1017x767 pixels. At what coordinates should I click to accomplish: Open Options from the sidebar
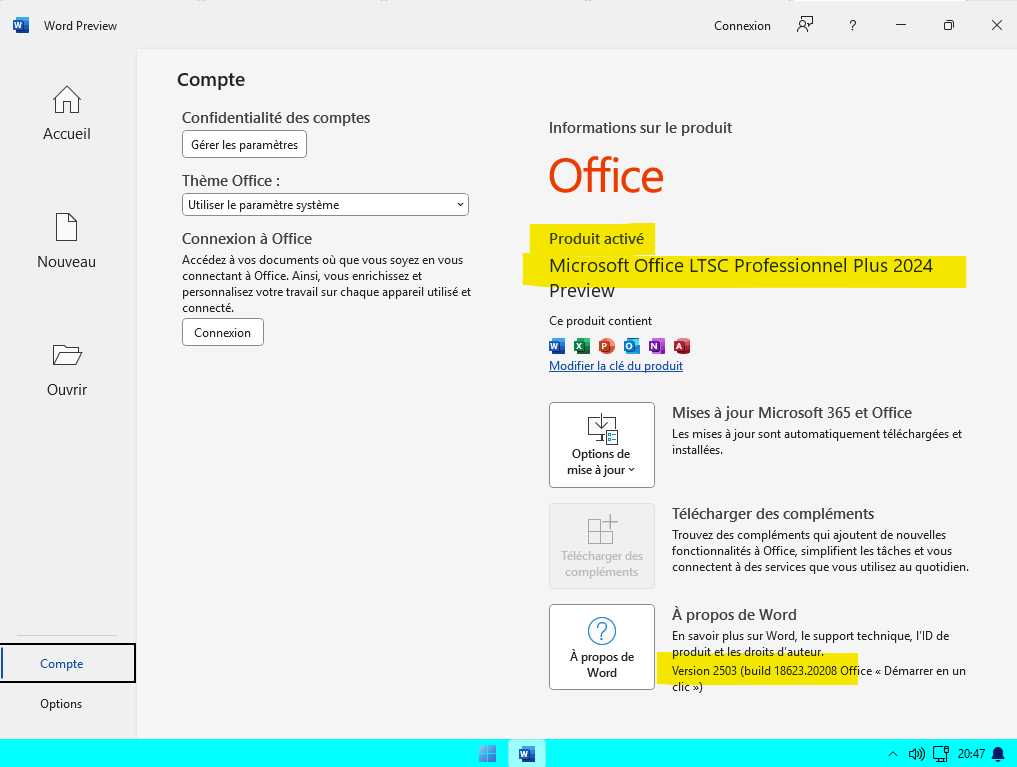(x=61, y=703)
